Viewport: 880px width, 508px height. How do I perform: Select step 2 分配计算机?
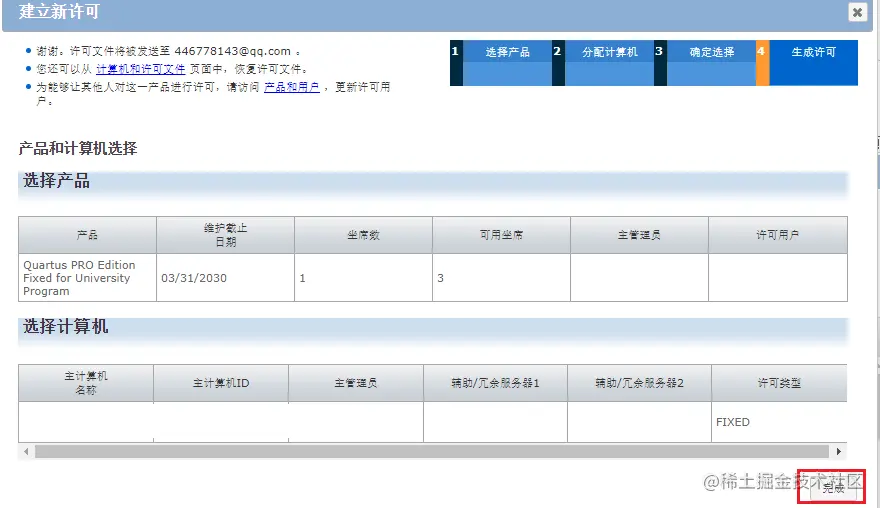point(603,62)
